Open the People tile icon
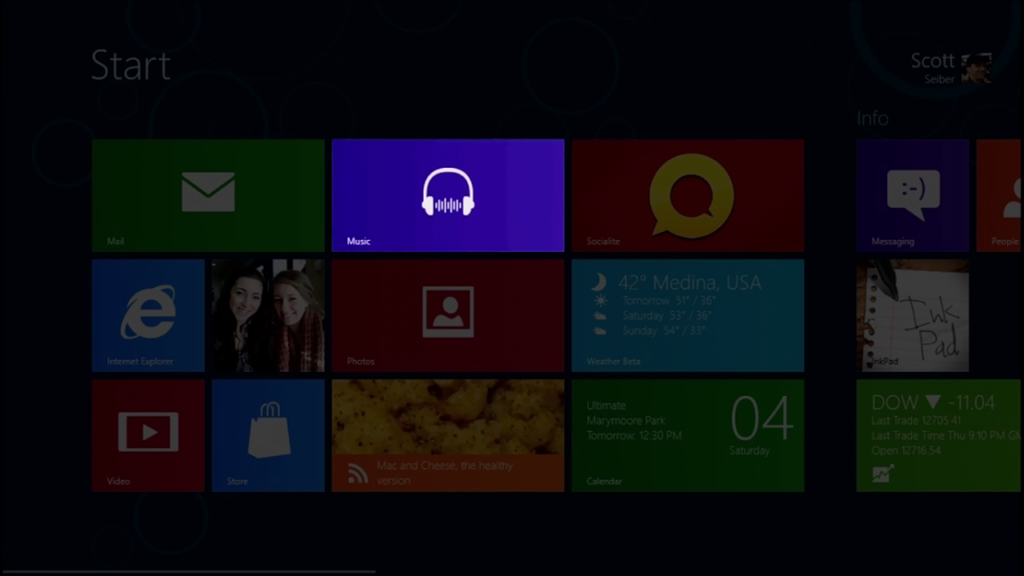Image resolution: width=1024 pixels, height=576 pixels. 1012,198
